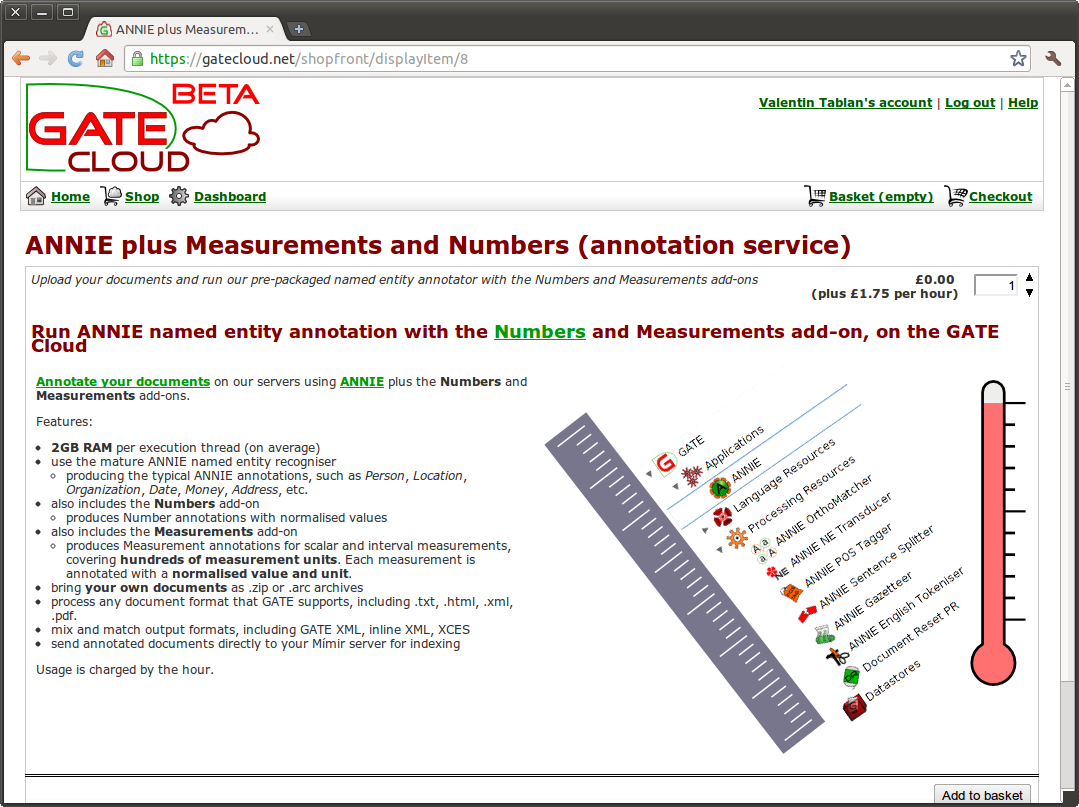This screenshot has height=807, width=1079.
Task: Select the ANNIE plus Measurements browser tab
Action: [186, 30]
